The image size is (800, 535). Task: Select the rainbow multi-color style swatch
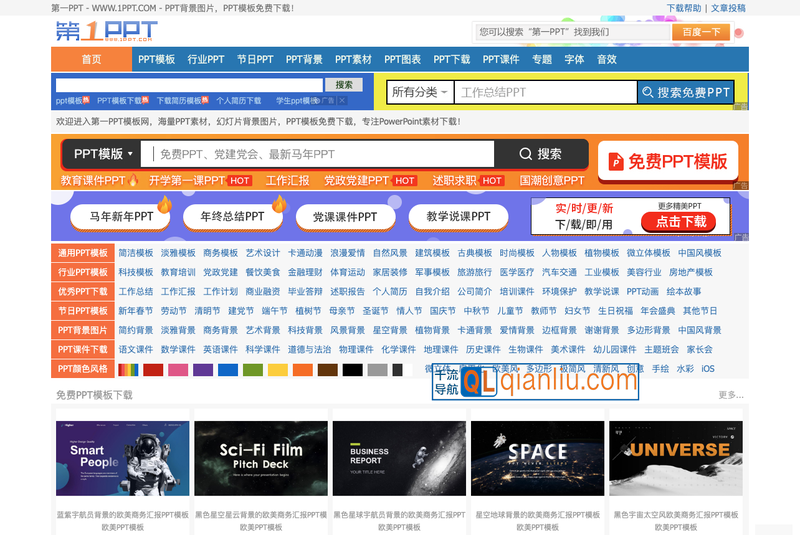point(128,370)
